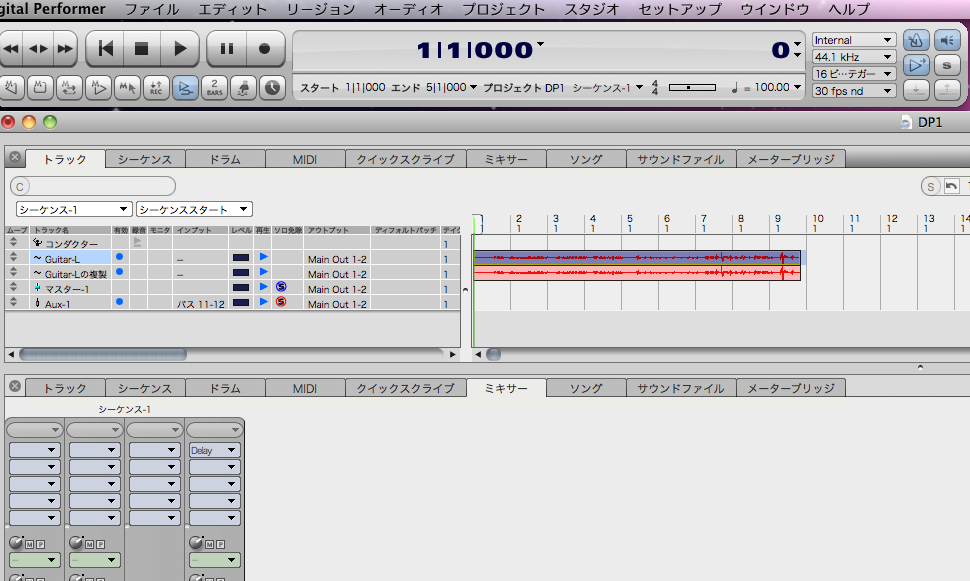970x581 pixels.
Task: Switch lower pane to メーターブリッジ tab
Action: click(791, 388)
